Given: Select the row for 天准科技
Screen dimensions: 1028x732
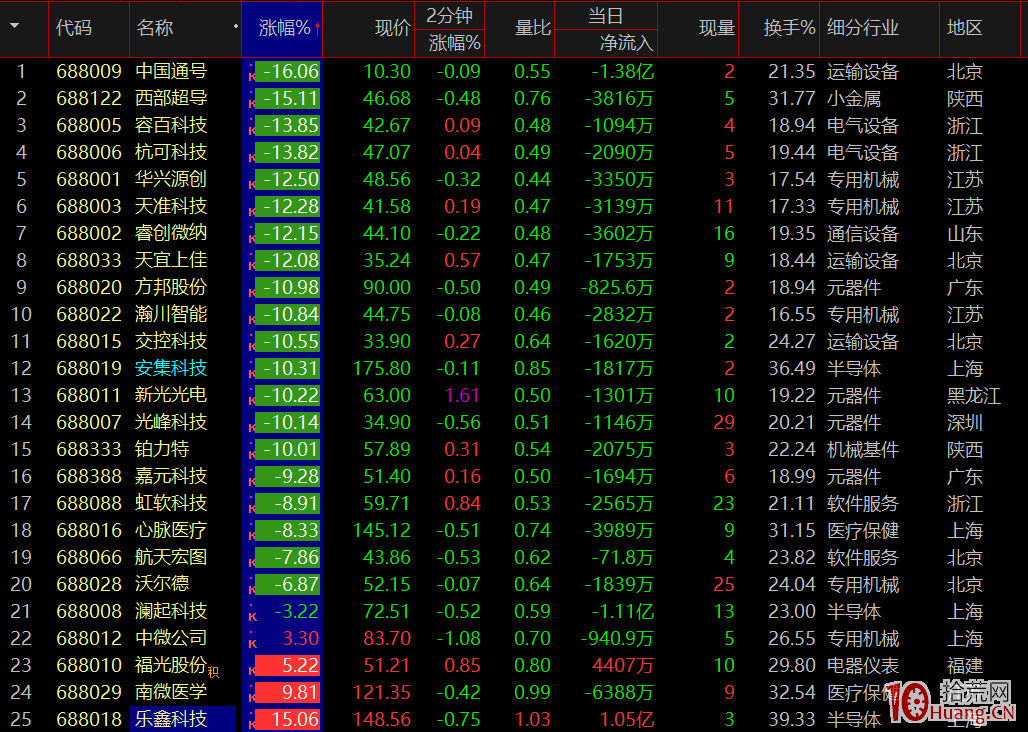Looking at the screenshot, I should pyautogui.click(x=170, y=206).
